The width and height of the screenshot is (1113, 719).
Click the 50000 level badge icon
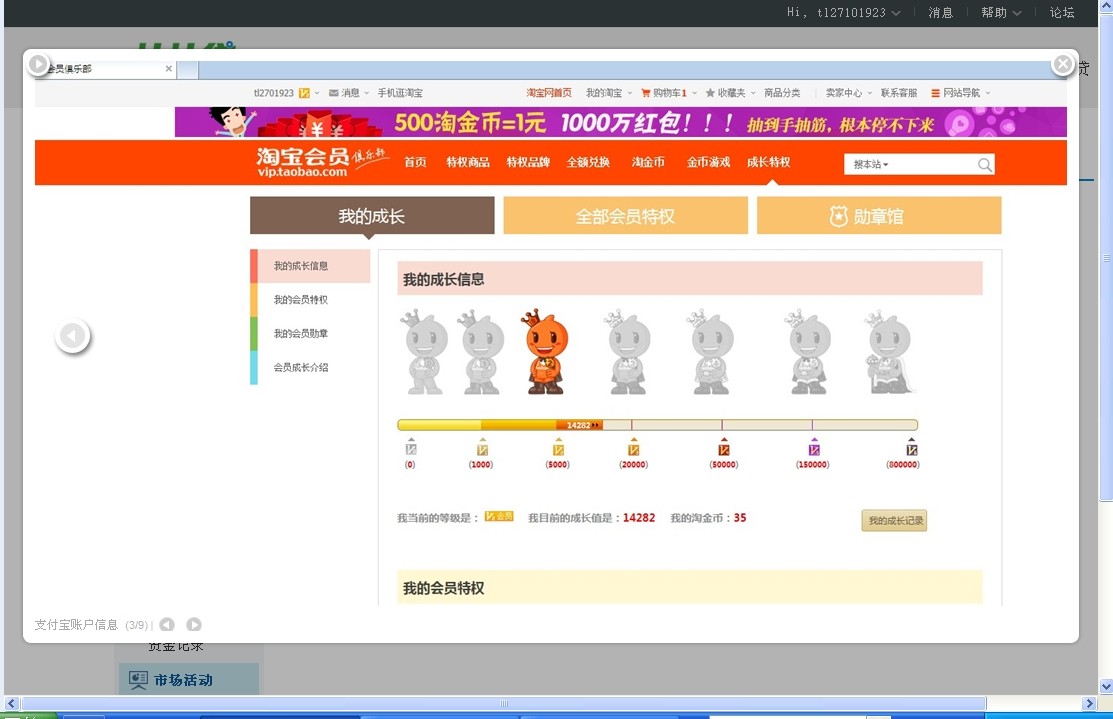coord(723,449)
